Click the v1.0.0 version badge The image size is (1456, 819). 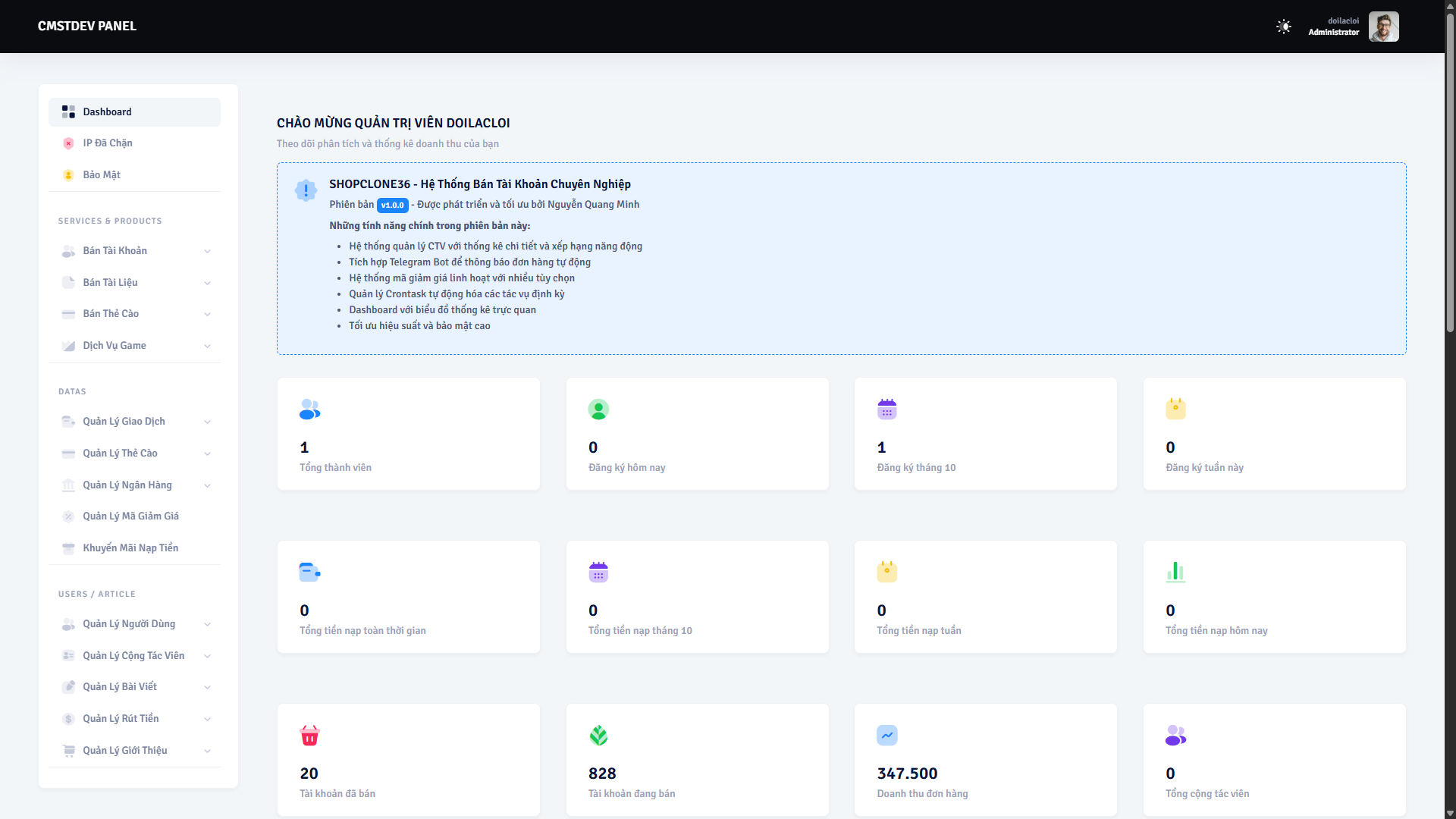pyautogui.click(x=392, y=206)
